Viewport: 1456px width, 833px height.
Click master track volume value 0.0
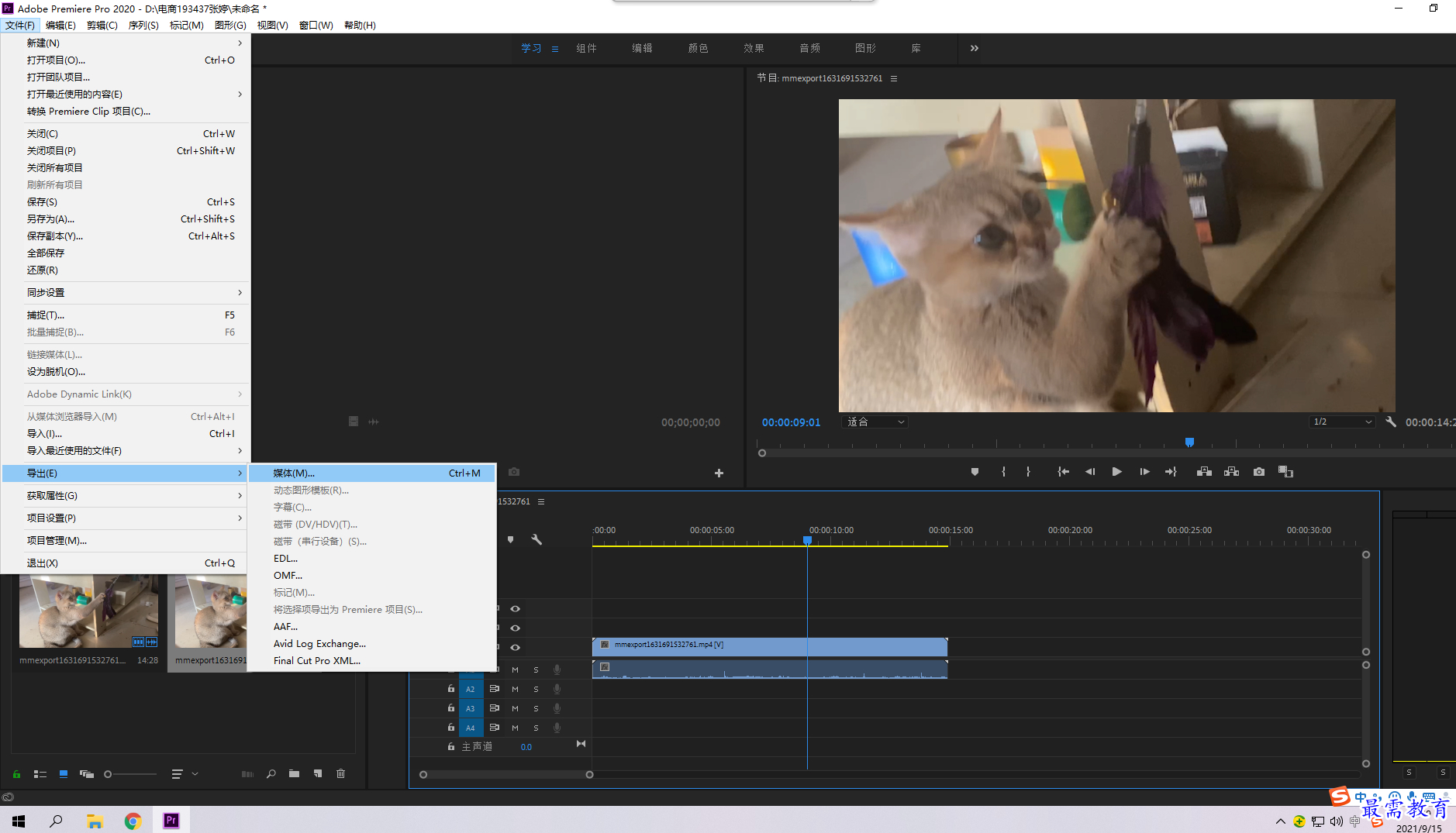tap(526, 747)
